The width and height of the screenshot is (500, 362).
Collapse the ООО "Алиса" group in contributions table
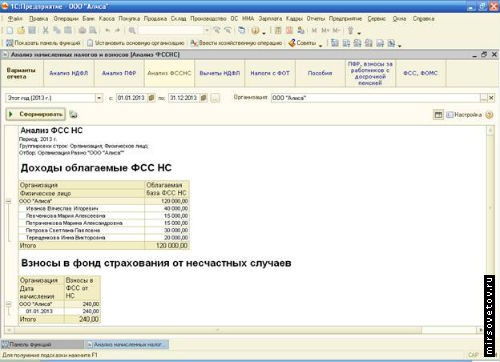click(x=8, y=304)
